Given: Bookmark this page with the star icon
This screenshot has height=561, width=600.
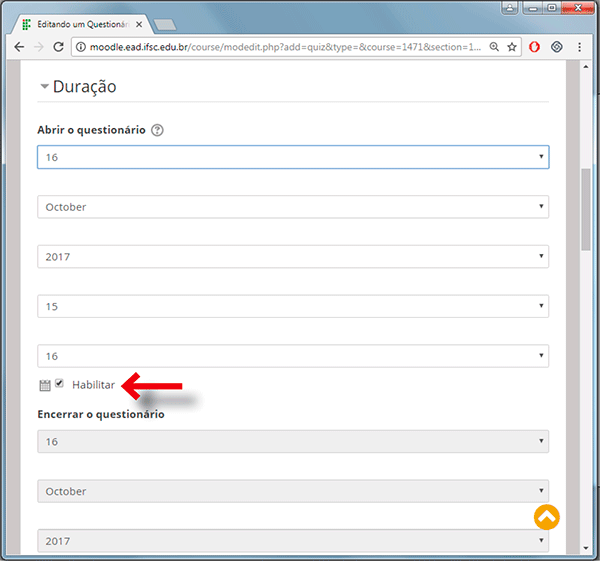Looking at the screenshot, I should [x=512, y=47].
